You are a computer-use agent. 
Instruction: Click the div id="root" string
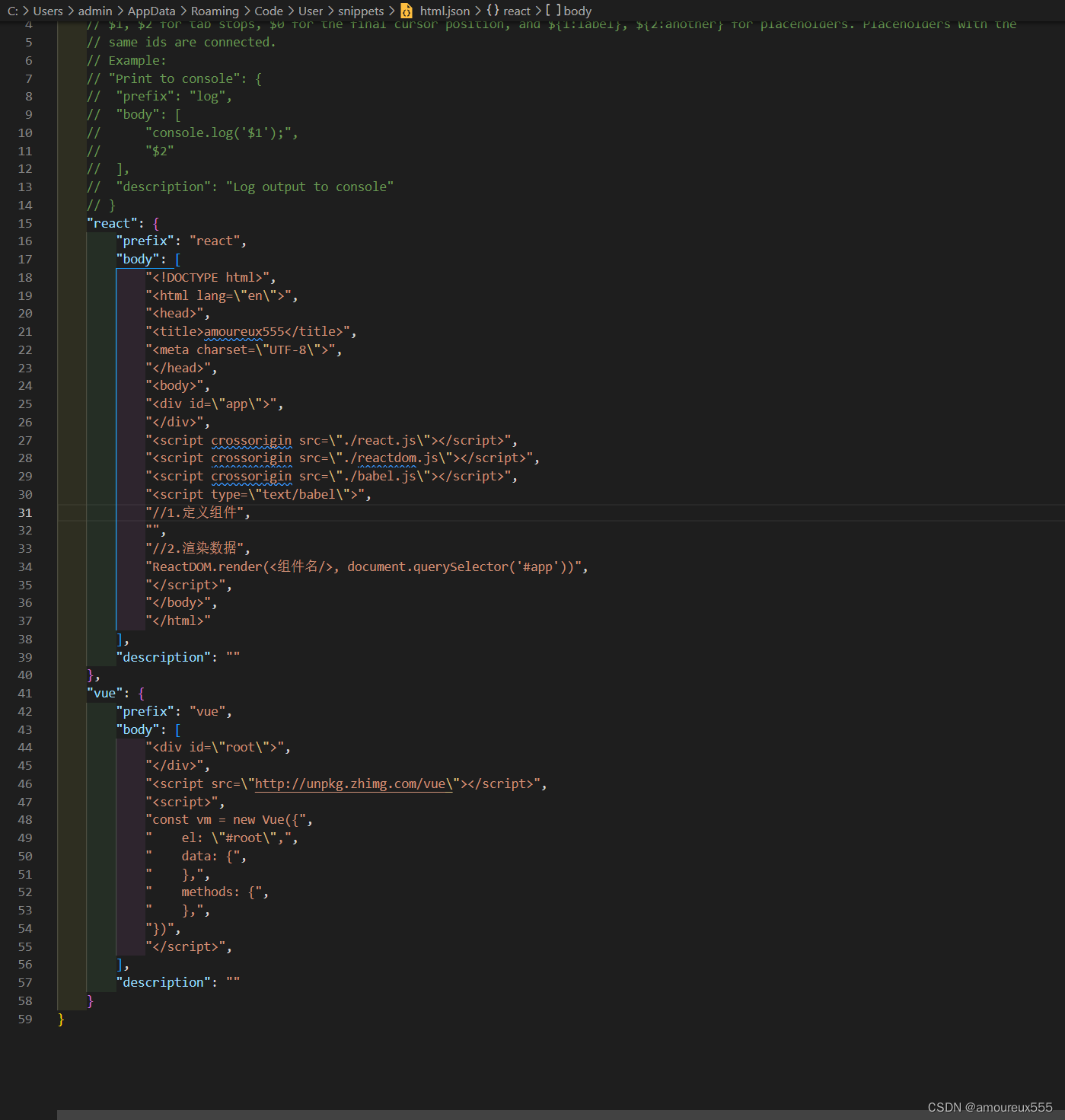tap(215, 747)
